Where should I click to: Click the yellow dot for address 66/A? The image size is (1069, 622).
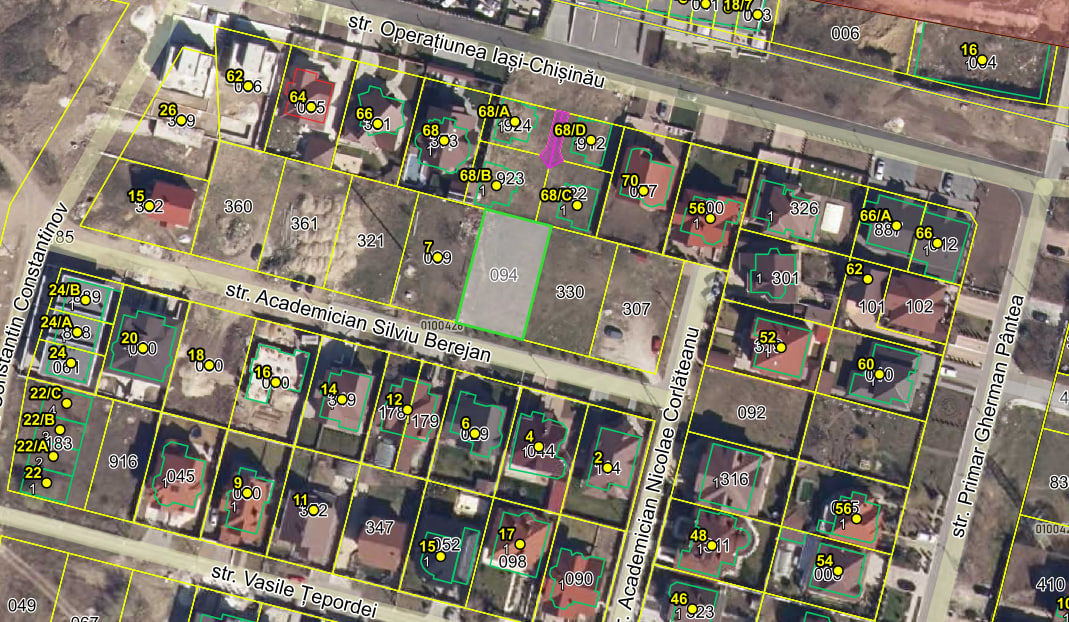pyautogui.click(x=897, y=226)
